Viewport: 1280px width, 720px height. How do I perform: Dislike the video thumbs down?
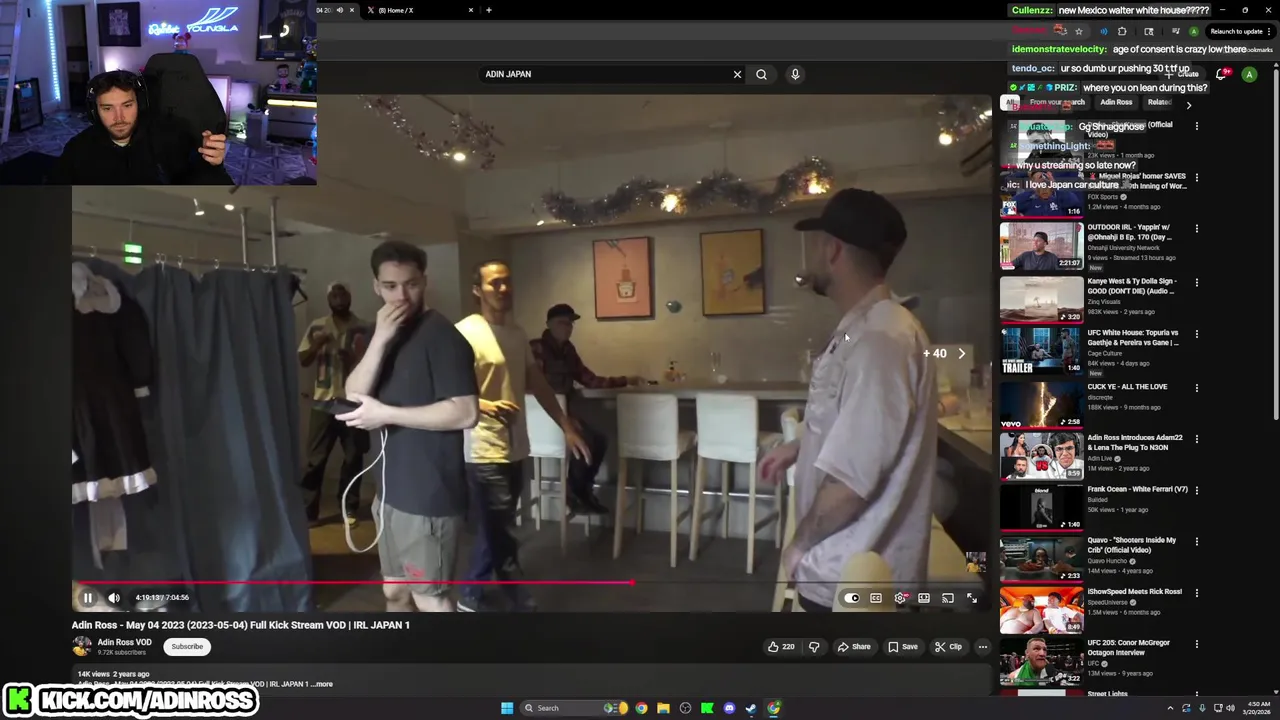814,647
